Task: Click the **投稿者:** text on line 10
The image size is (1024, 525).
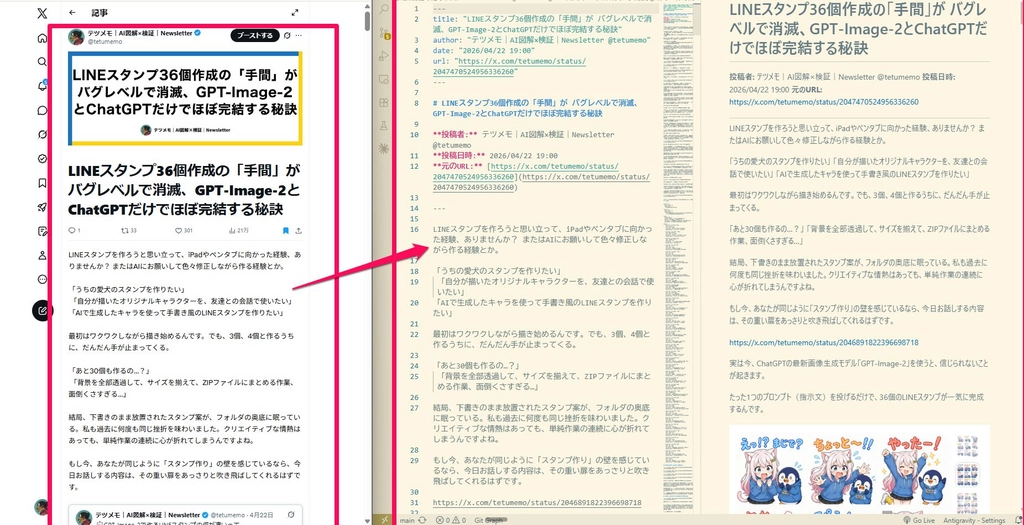Action: click(x=455, y=135)
